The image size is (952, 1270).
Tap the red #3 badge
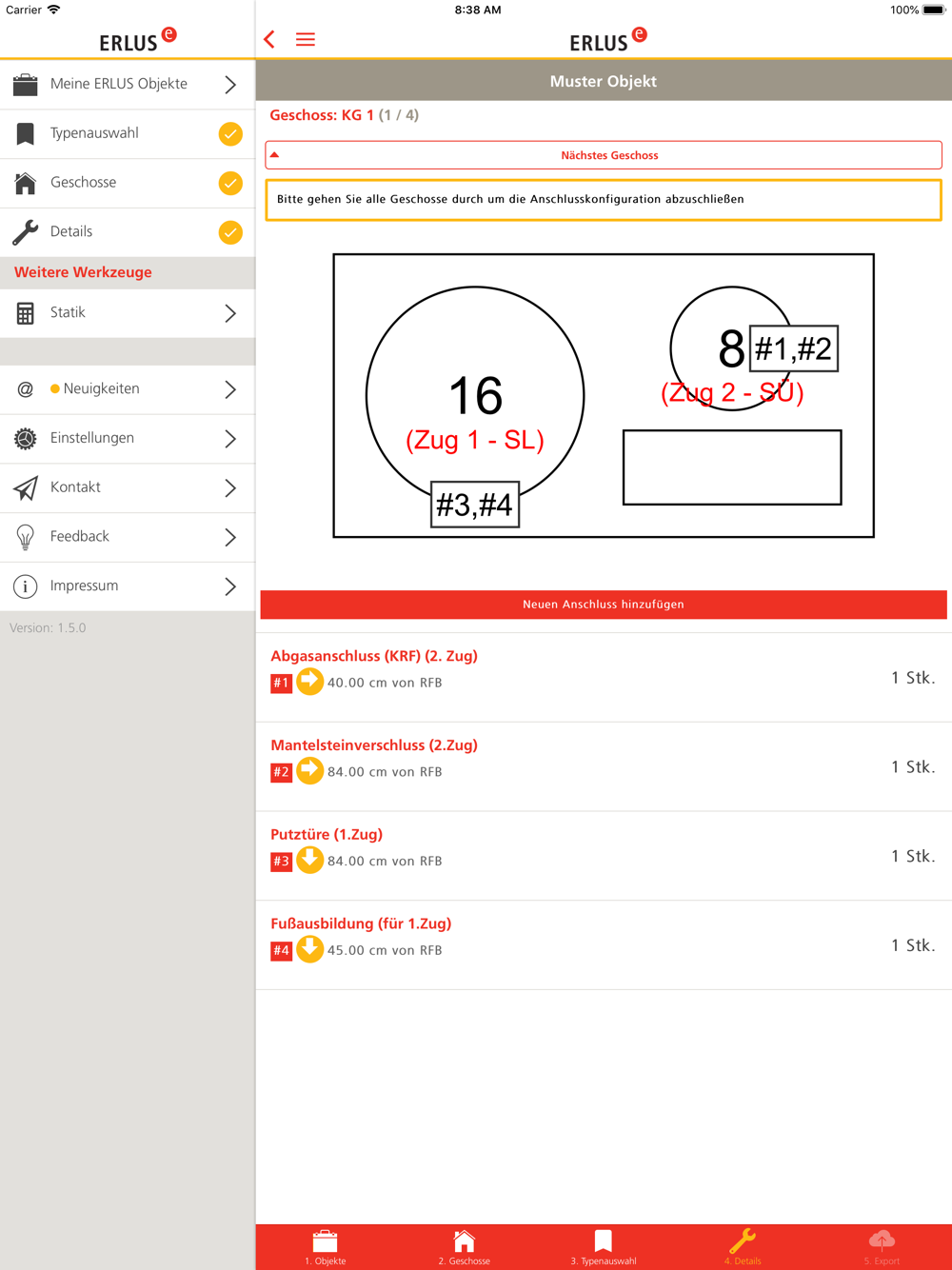click(281, 862)
